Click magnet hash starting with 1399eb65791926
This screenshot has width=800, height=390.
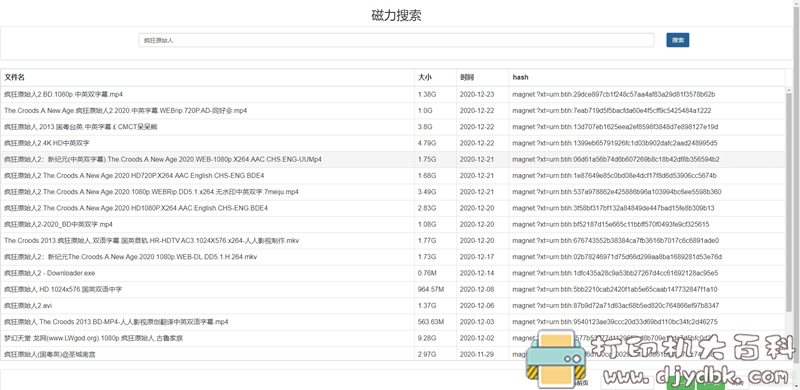point(615,143)
